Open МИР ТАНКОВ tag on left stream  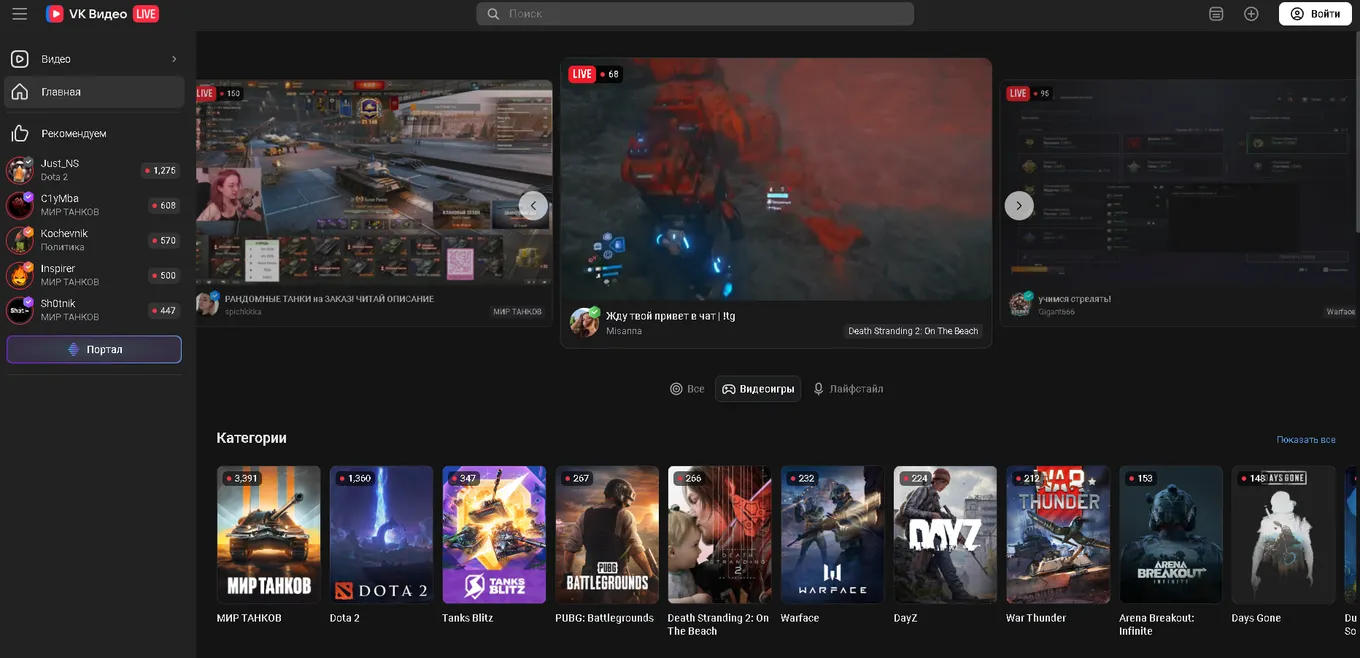coord(518,312)
